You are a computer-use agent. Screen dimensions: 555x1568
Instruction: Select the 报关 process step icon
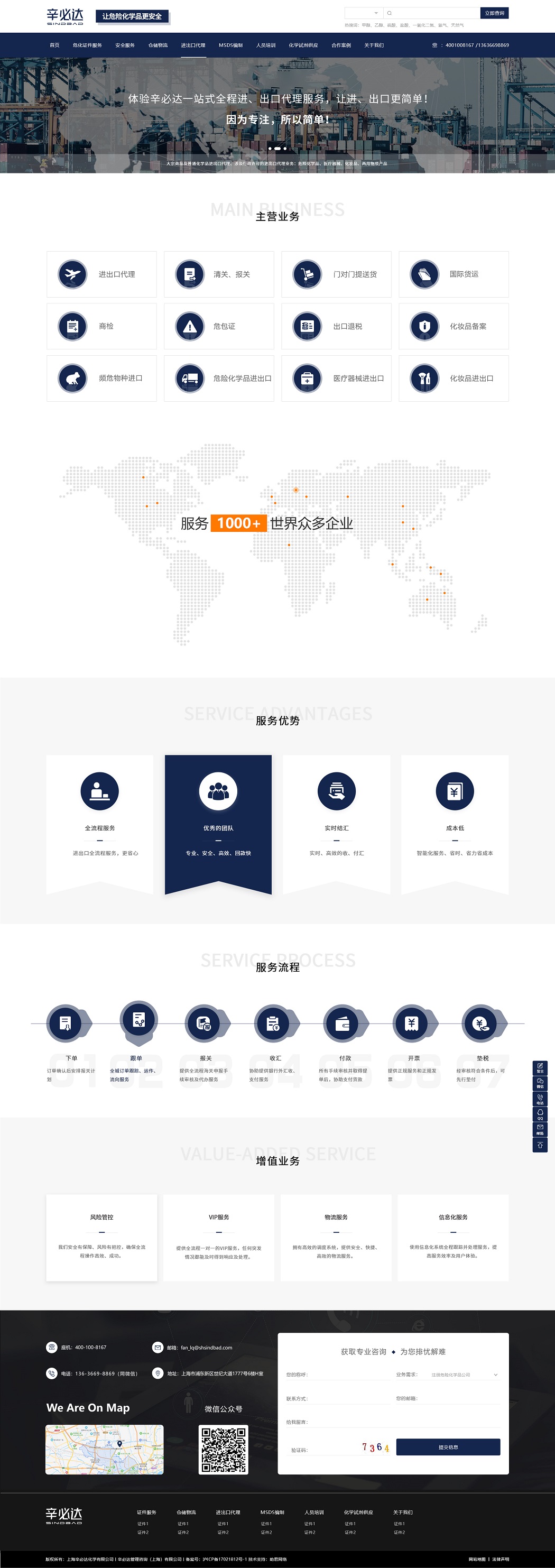[x=205, y=1023]
